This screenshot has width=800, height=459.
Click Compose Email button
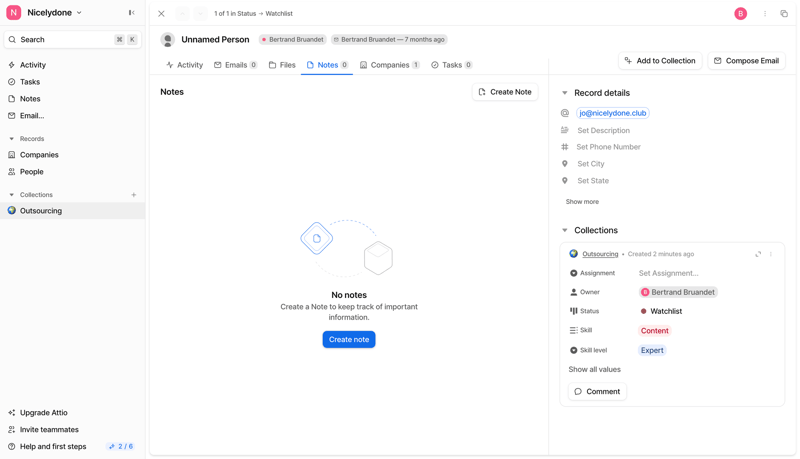(x=746, y=61)
